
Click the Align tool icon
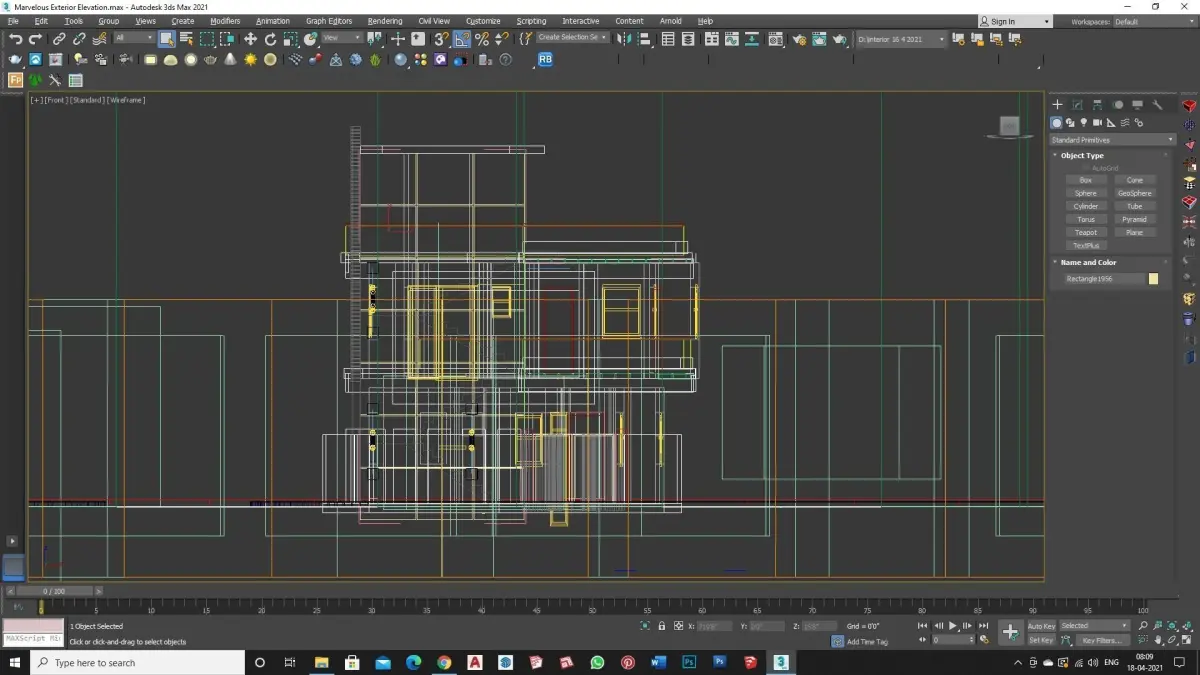[x=645, y=39]
